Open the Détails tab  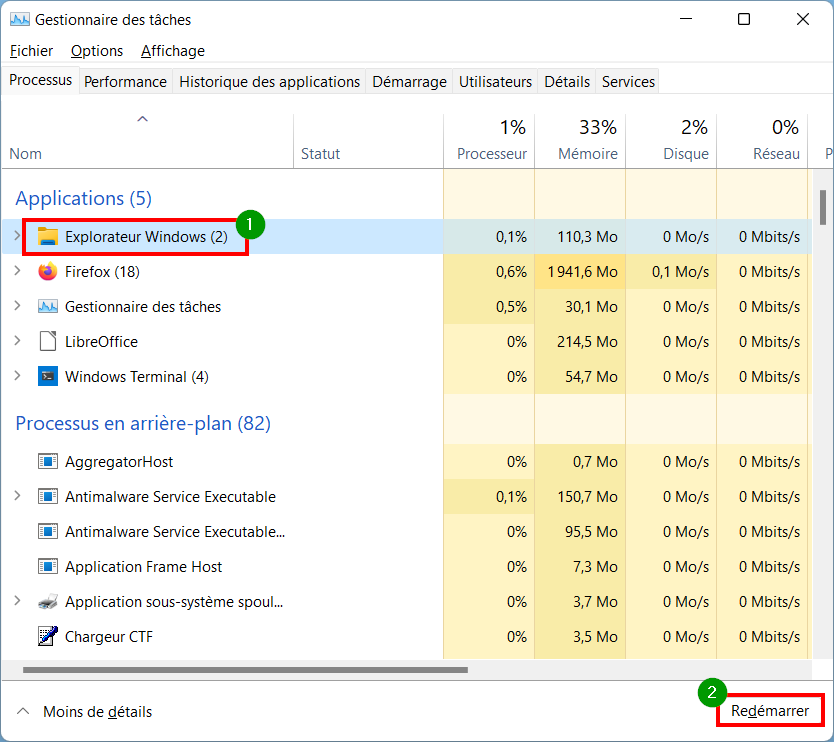[567, 81]
